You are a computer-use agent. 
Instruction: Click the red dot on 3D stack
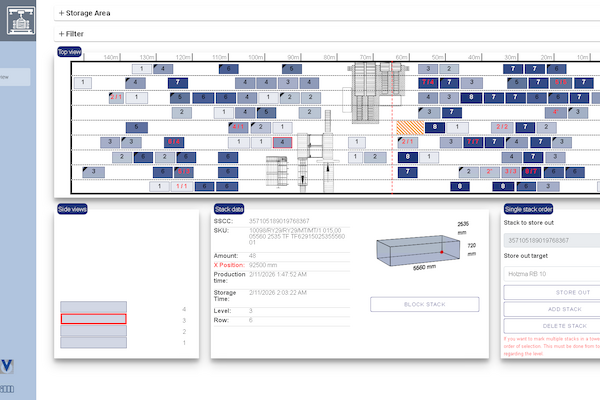tap(441, 251)
